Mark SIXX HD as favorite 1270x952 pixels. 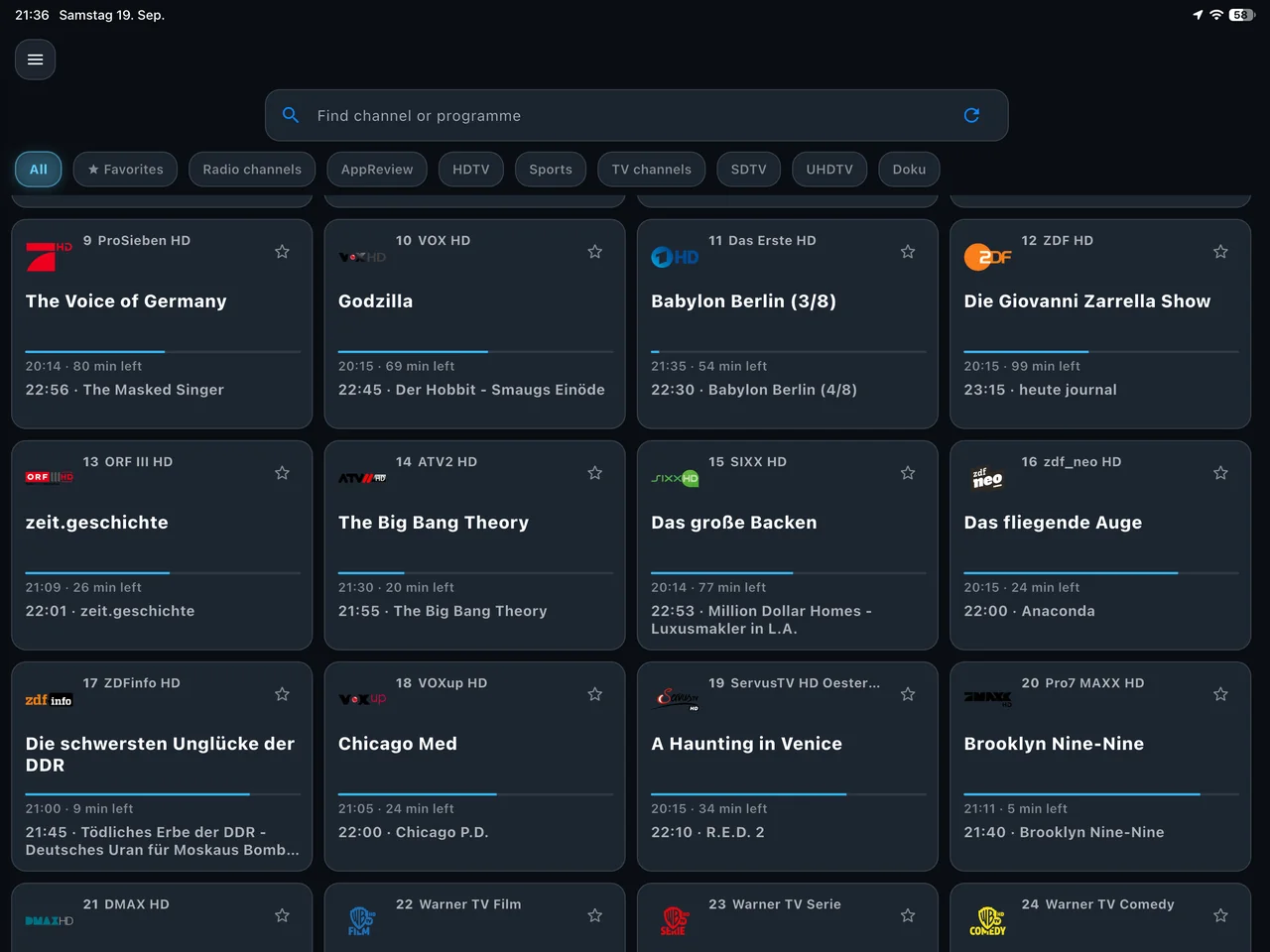(908, 473)
